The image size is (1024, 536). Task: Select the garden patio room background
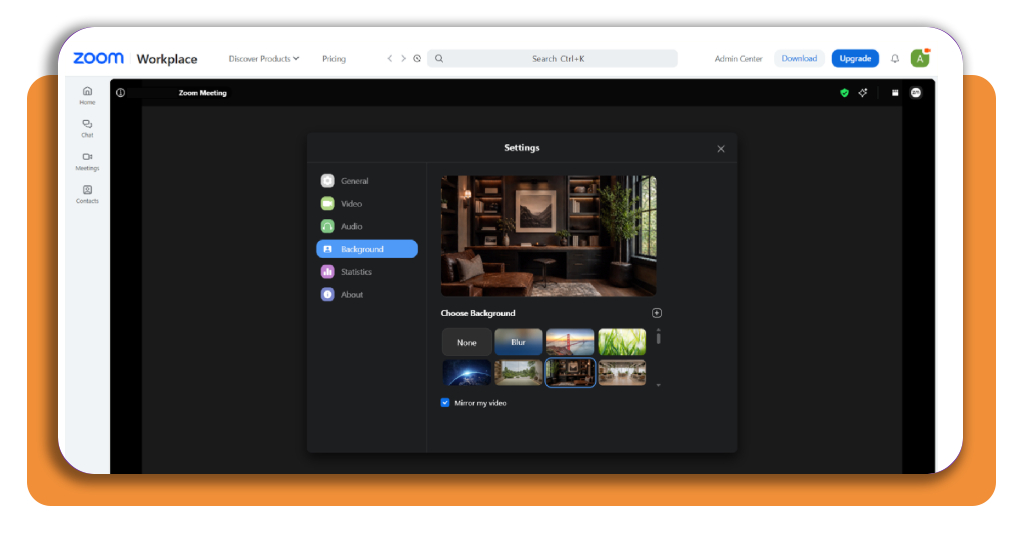click(518, 373)
